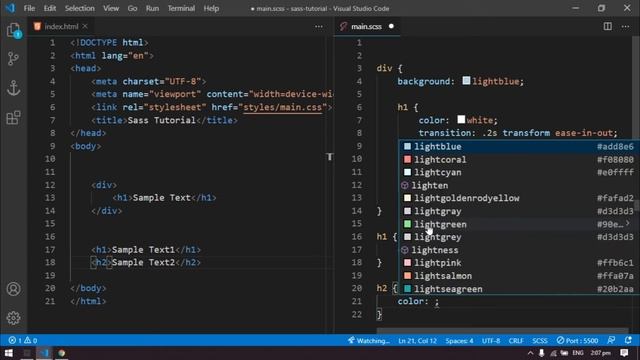Open the Run menu
Image resolution: width=640 pixels, height=360 pixels.
click(152, 8)
